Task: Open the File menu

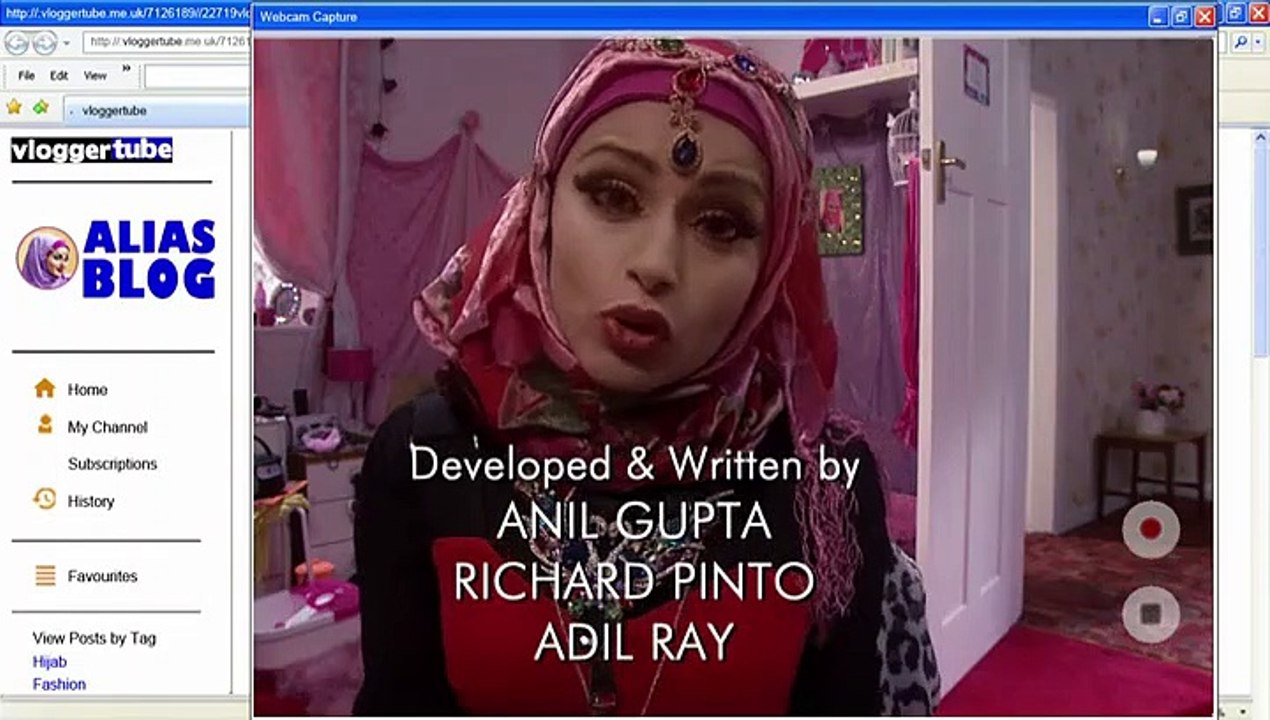Action: [x=27, y=75]
